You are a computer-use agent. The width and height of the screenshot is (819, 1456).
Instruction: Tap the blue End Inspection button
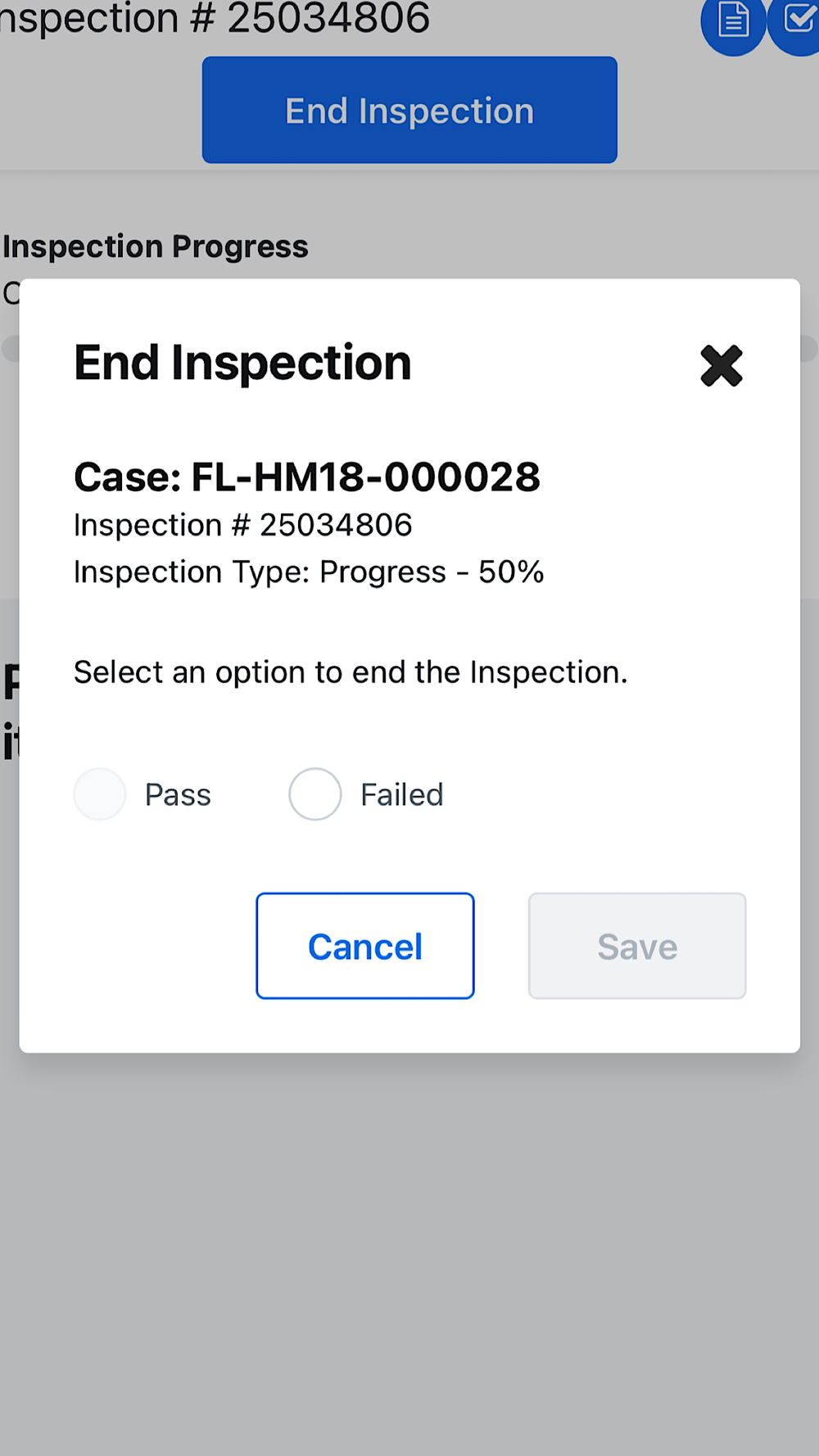click(x=409, y=110)
